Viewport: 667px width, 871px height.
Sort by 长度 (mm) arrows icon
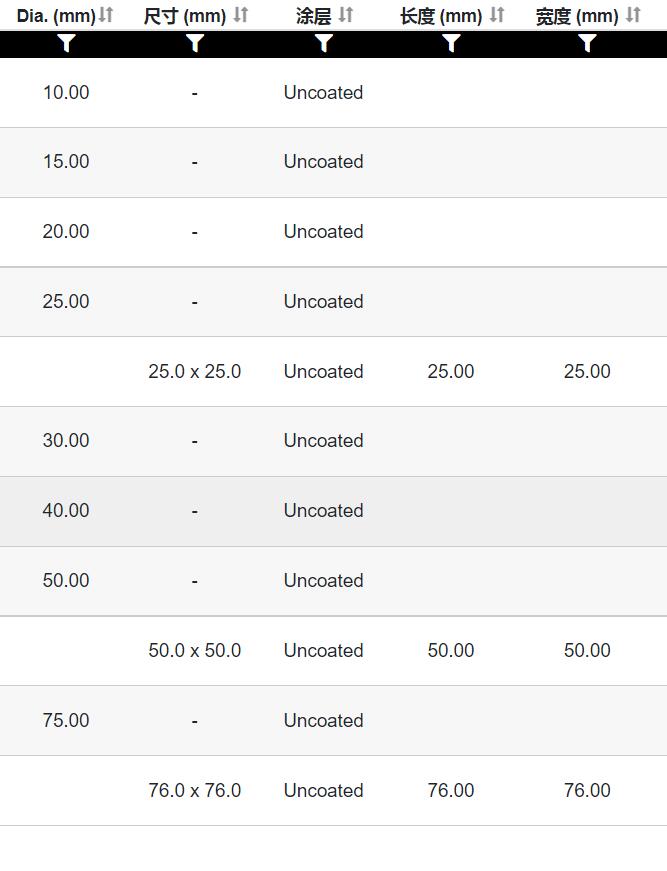click(x=497, y=15)
